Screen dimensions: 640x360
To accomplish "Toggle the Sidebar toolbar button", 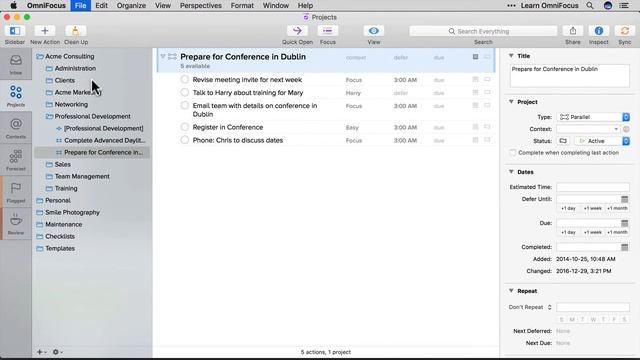I will (x=15, y=31).
